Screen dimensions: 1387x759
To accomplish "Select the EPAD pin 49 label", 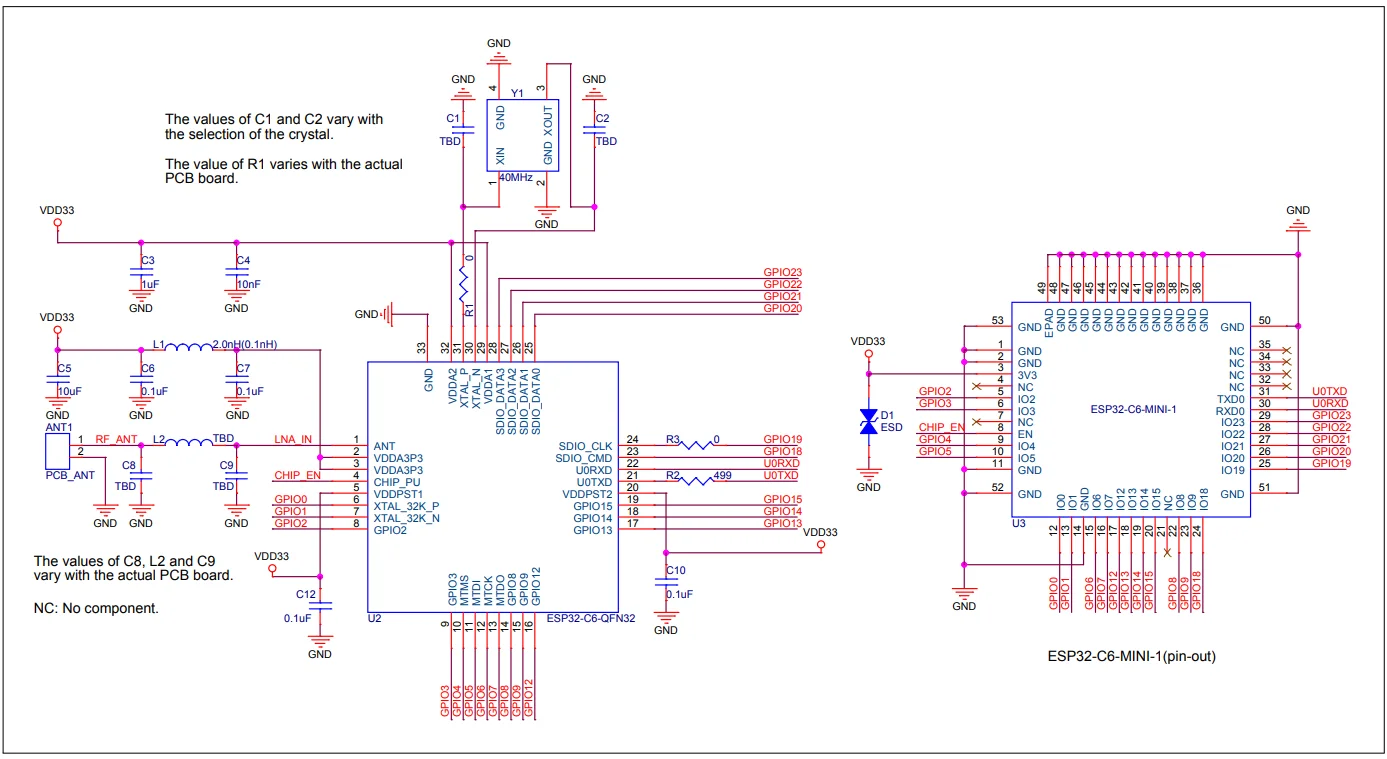I will [x=1050, y=322].
